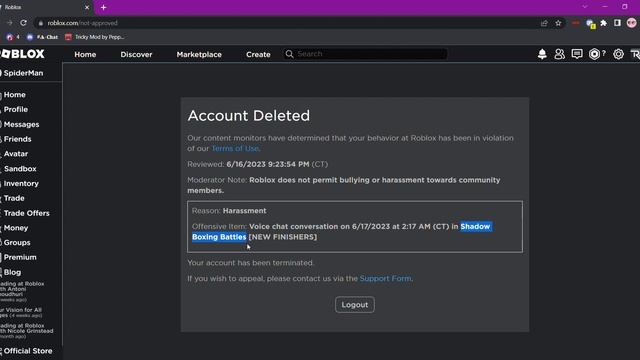640x360 pixels.
Task: Open the Tricky Mod bookmark
Action: point(95,37)
